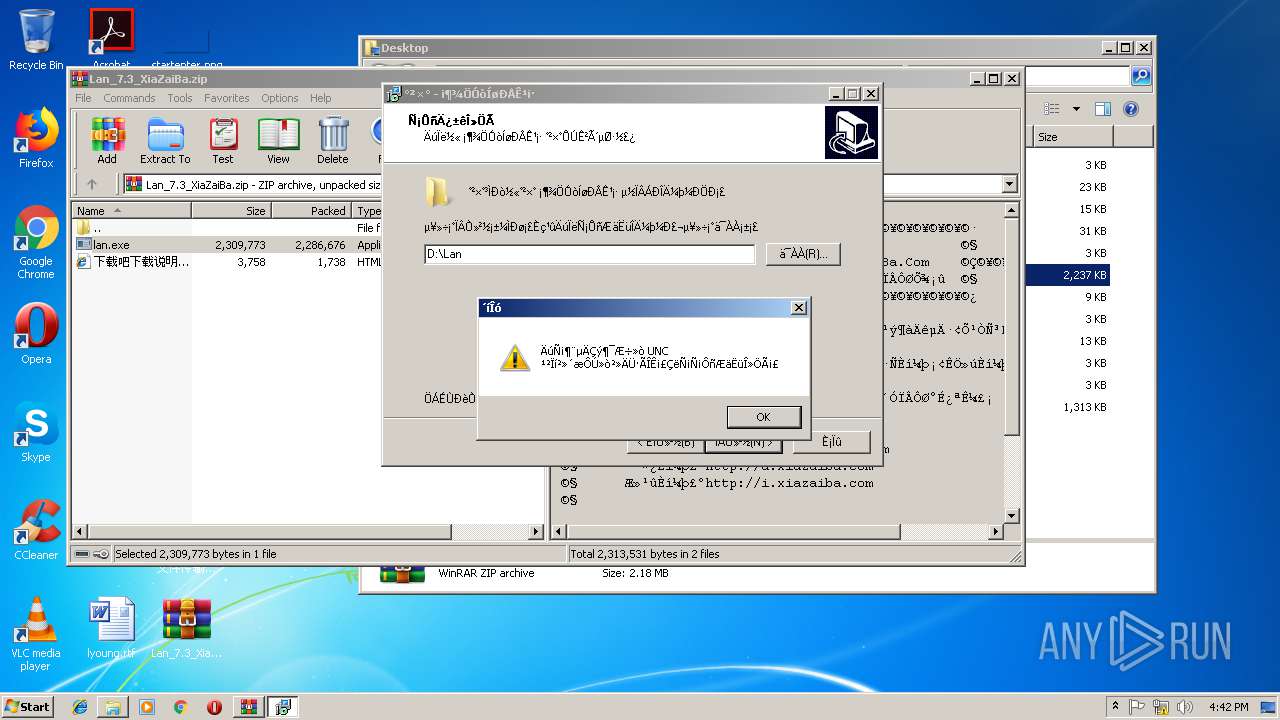Viewport: 1280px width, 720px height.
Task: Open Windows Explorer folder from taskbar
Action: (113, 707)
